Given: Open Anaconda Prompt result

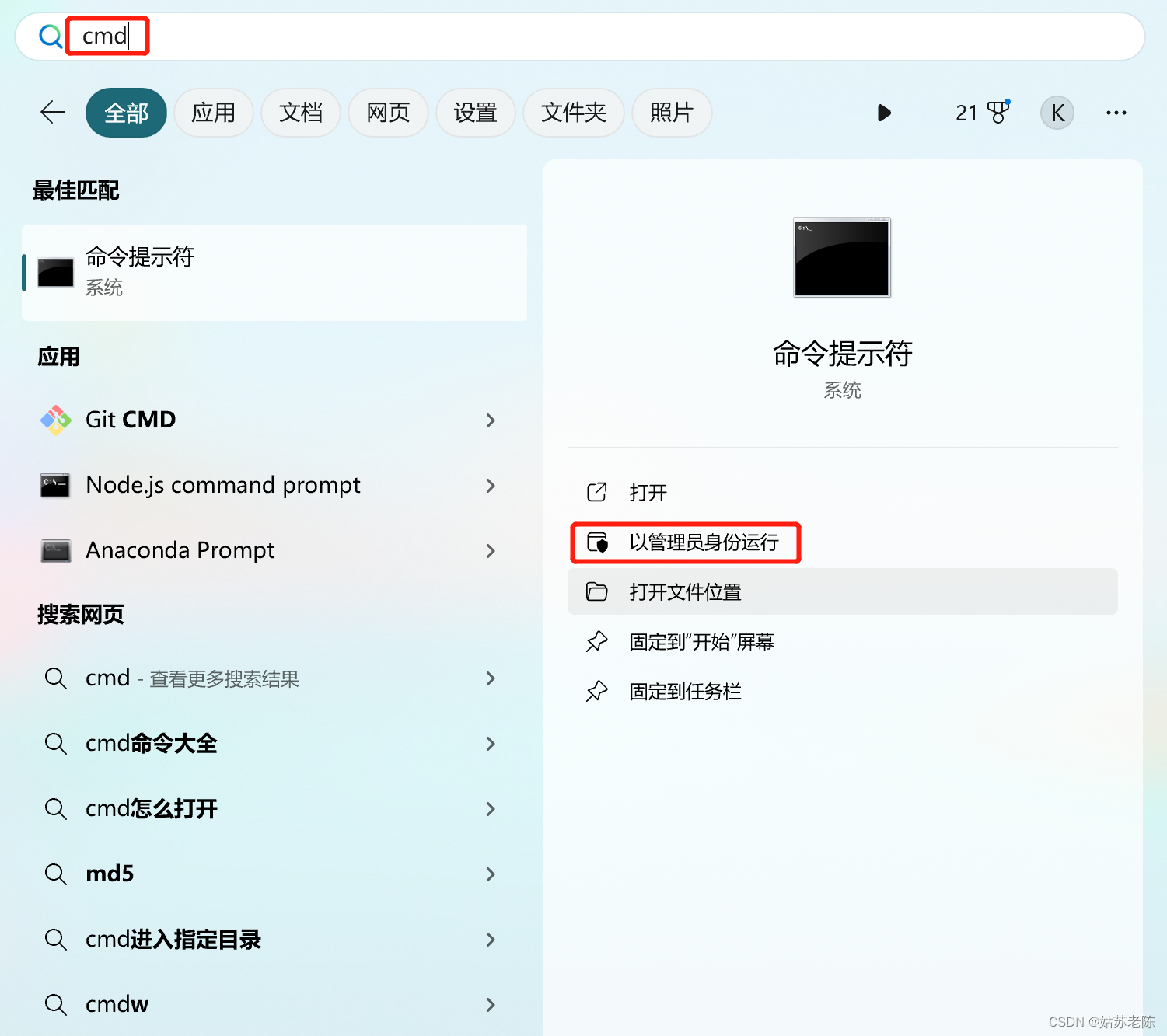Looking at the screenshot, I should point(274,550).
